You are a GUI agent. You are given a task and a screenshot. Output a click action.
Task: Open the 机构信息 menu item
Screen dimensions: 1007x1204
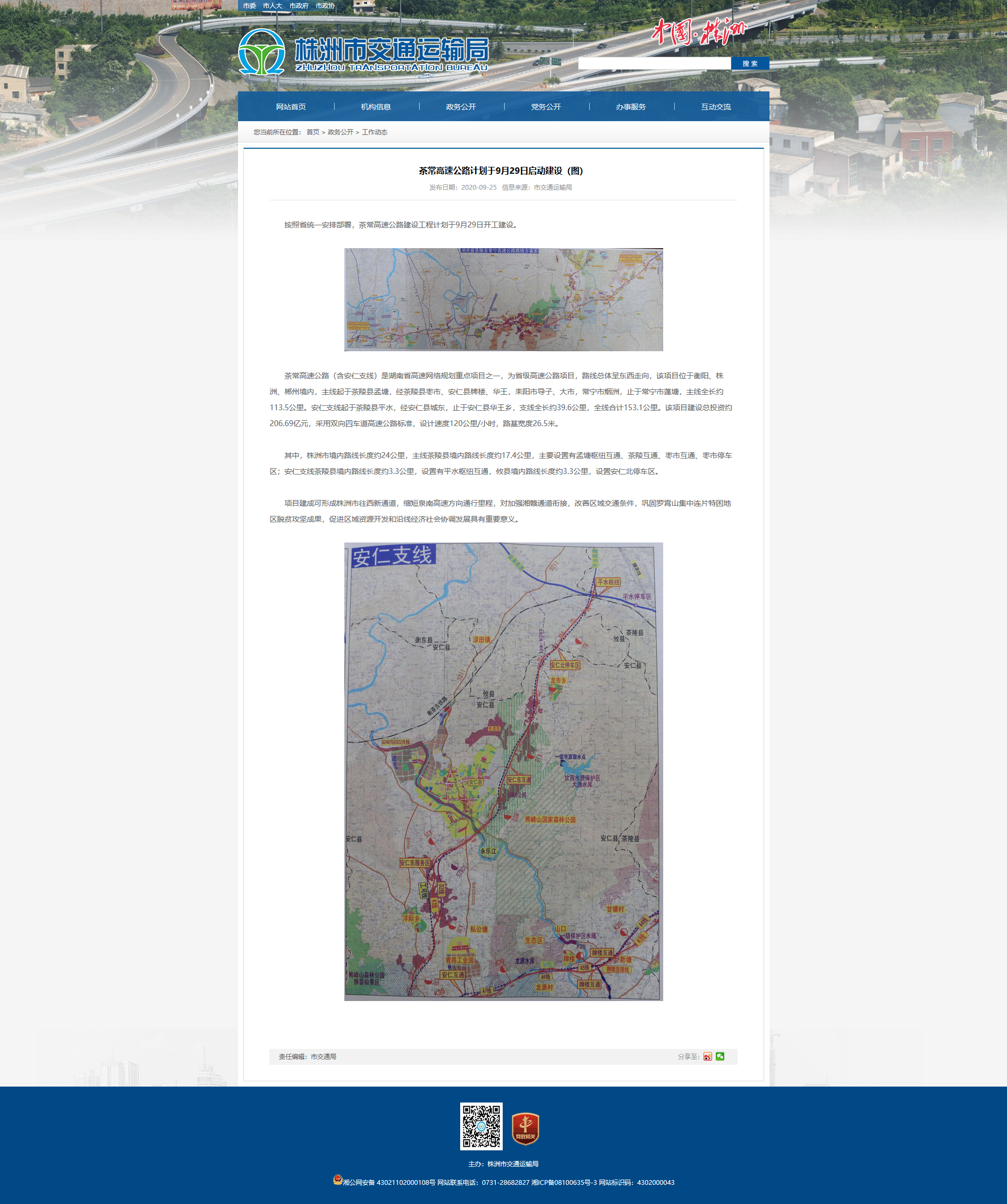pos(376,107)
